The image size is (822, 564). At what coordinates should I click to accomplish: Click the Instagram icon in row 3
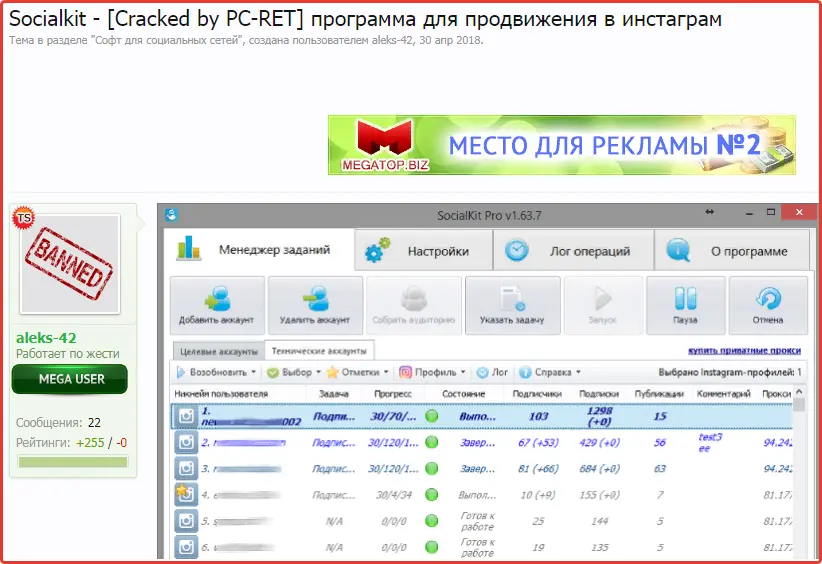(x=186, y=468)
